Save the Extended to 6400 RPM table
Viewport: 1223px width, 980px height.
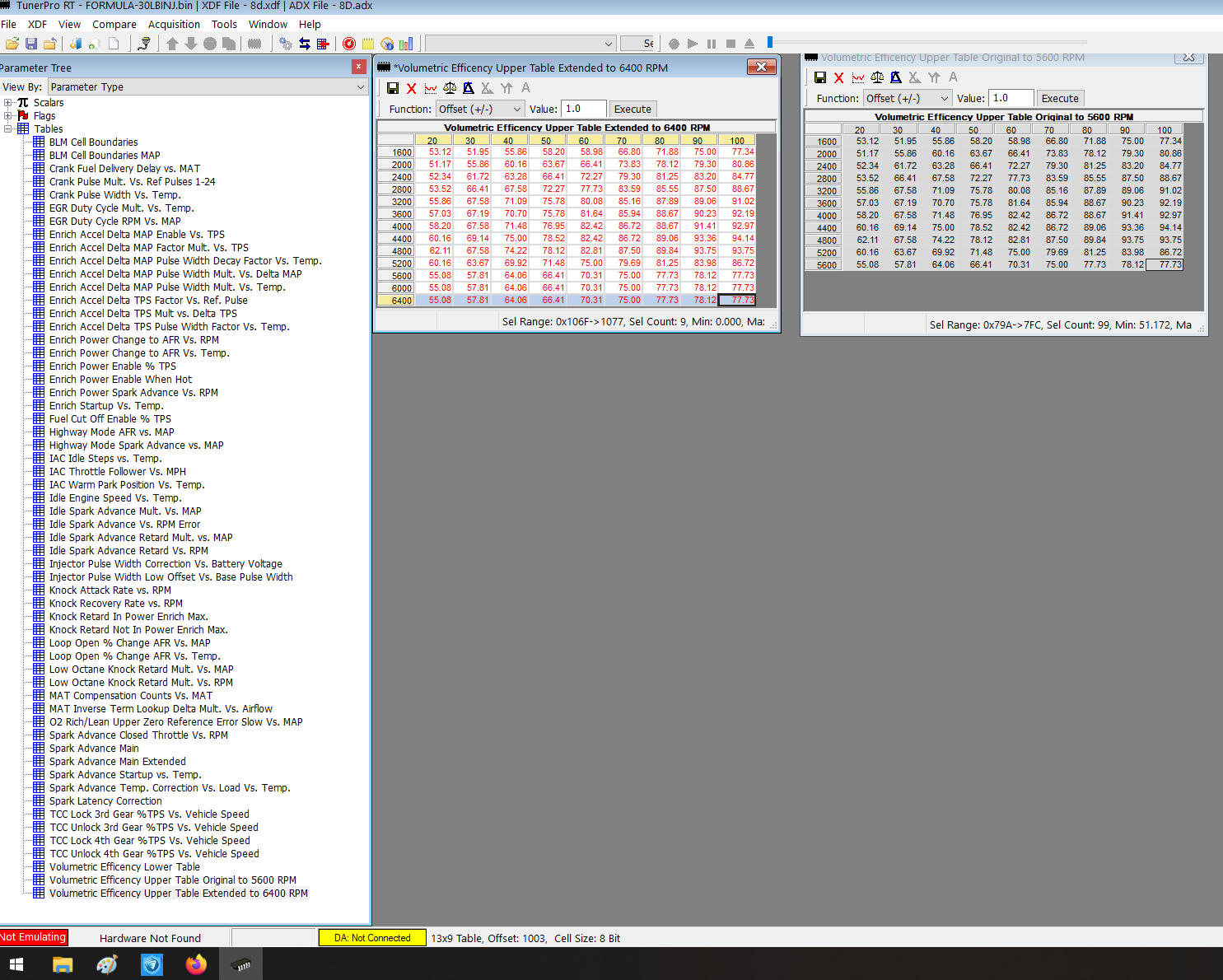393,88
